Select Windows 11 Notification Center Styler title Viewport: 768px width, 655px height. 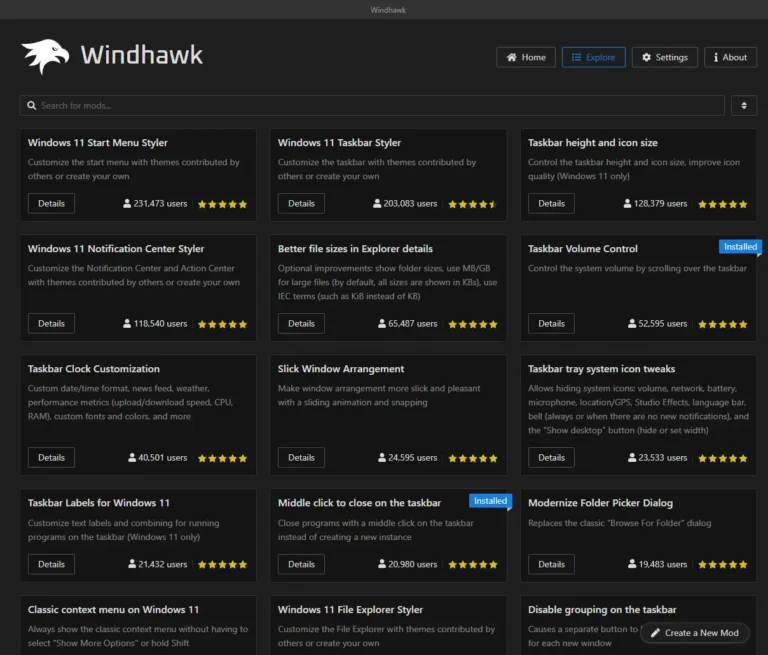(116, 248)
